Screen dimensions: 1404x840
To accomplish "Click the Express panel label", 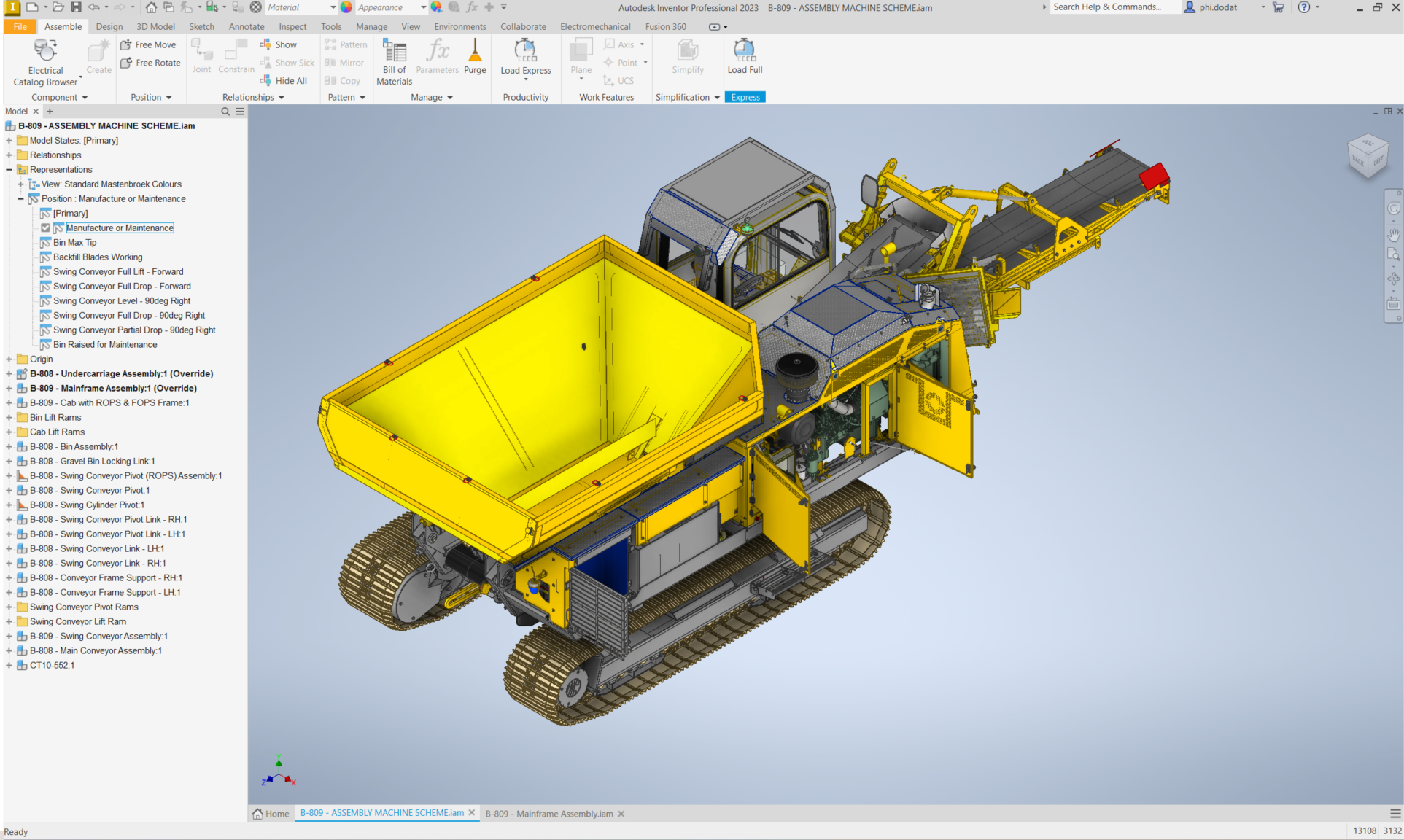I will coord(745,97).
